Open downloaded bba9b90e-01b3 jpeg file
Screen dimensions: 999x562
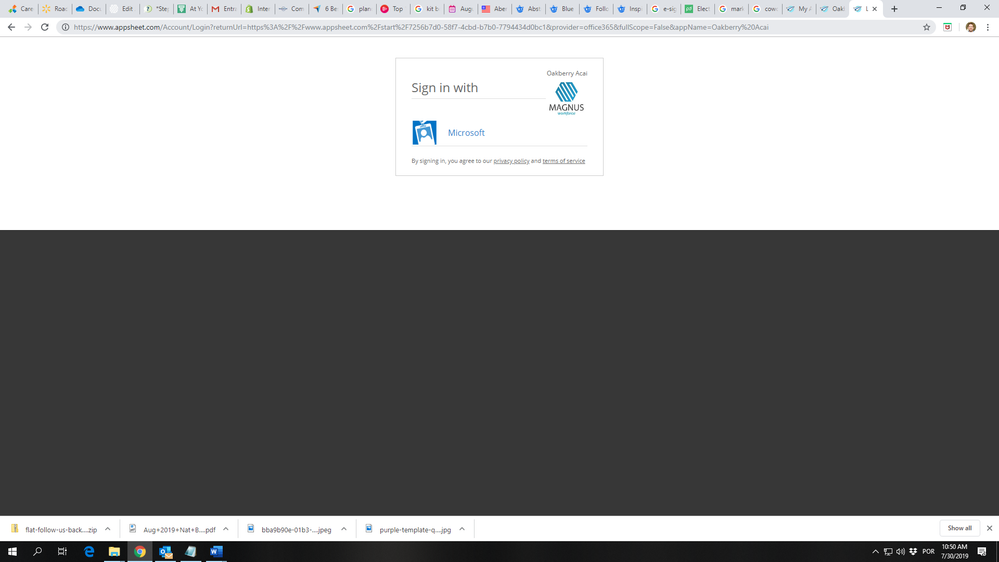(x=290, y=529)
